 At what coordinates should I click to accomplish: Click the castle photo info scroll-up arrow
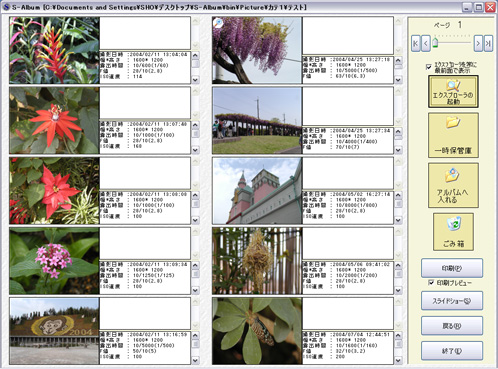point(398,195)
